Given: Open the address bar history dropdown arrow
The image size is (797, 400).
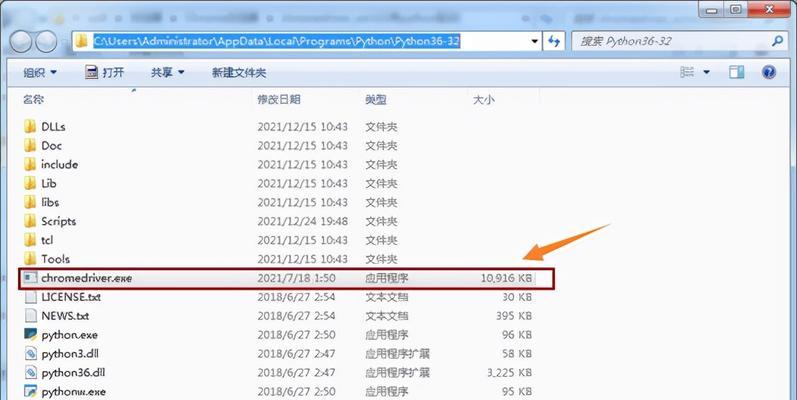Looking at the screenshot, I should (x=534, y=41).
